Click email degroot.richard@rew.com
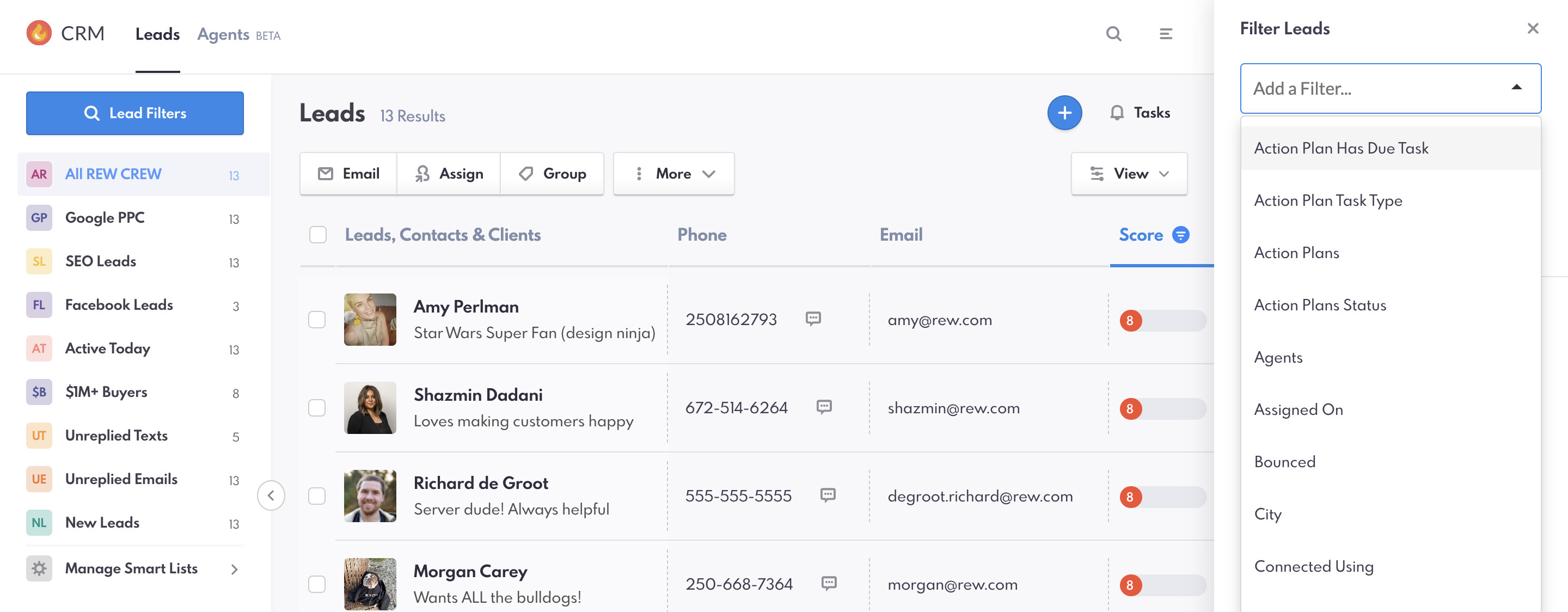Image resolution: width=1568 pixels, height=612 pixels. click(980, 497)
